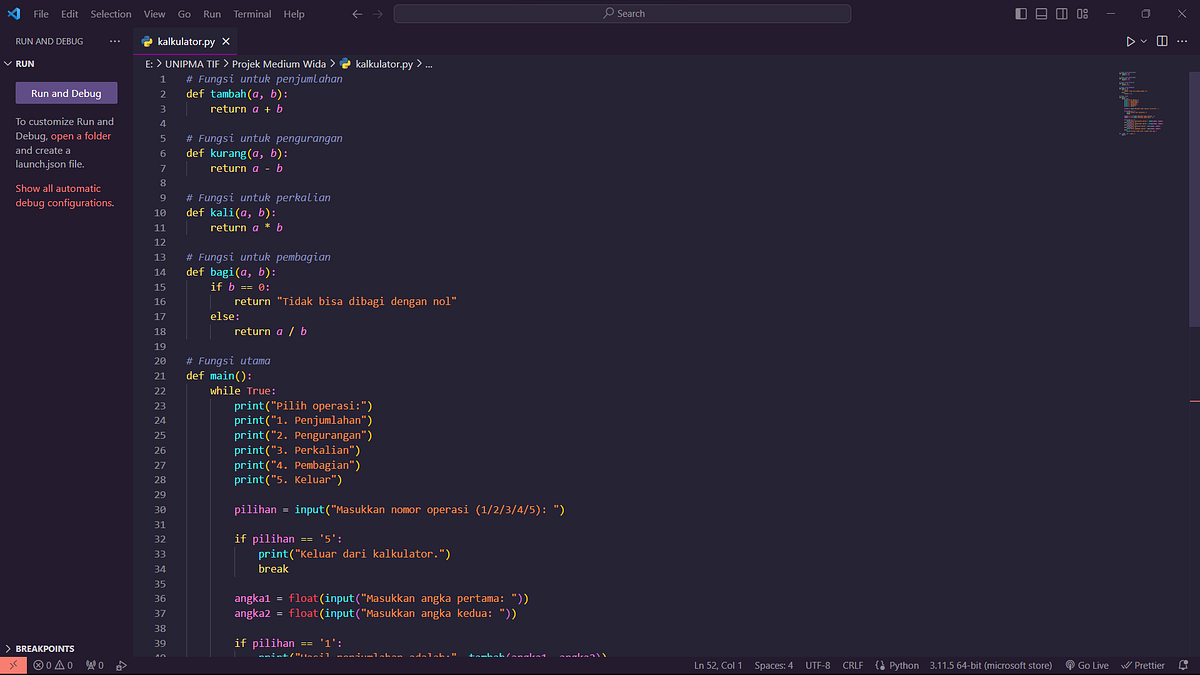The image size is (1200, 675).
Task: Toggle the Primary Side Bar icon
Action: pyautogui.click(x=1020, y=13)
